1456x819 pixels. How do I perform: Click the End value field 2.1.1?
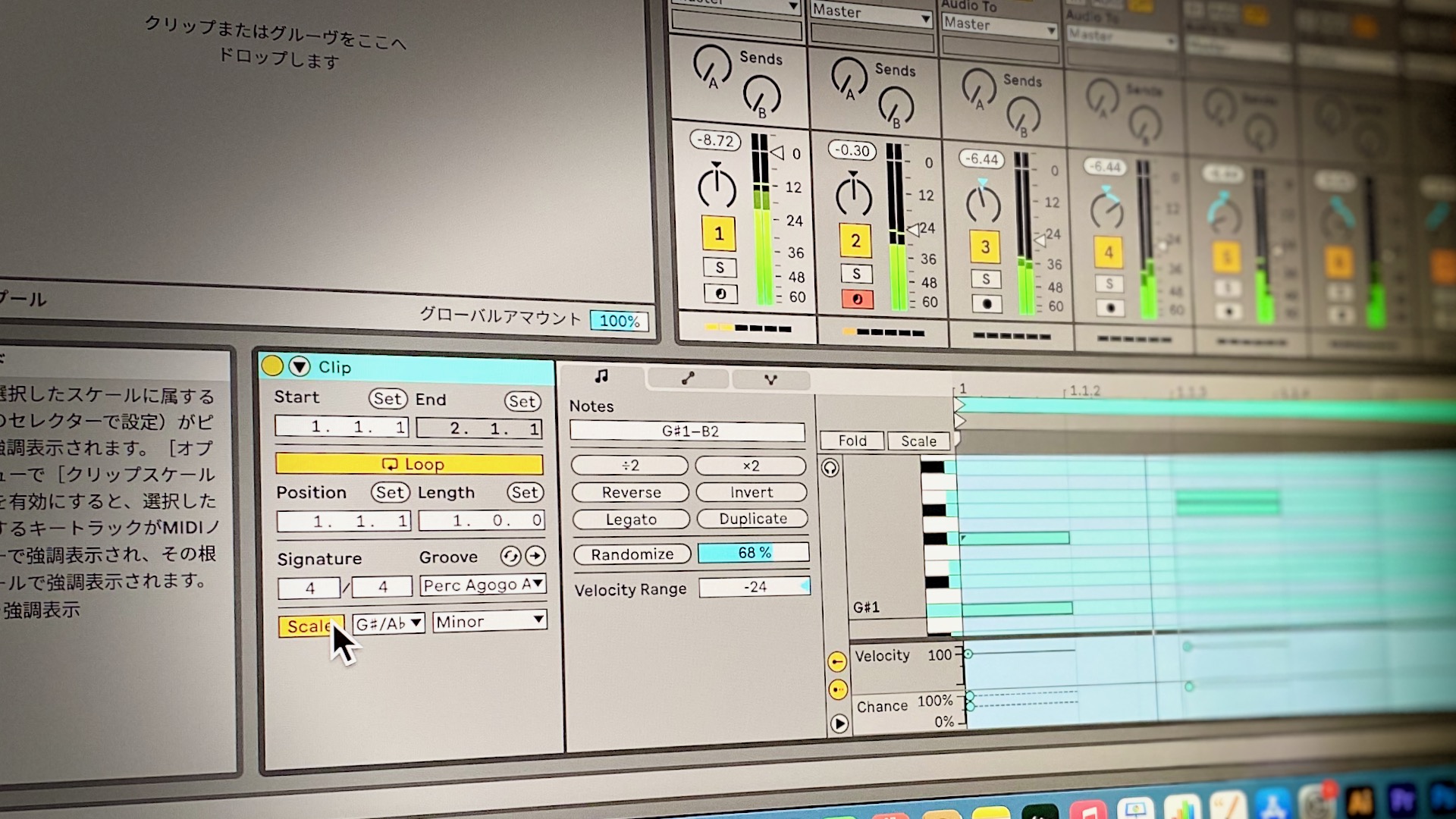click(479, 428)
